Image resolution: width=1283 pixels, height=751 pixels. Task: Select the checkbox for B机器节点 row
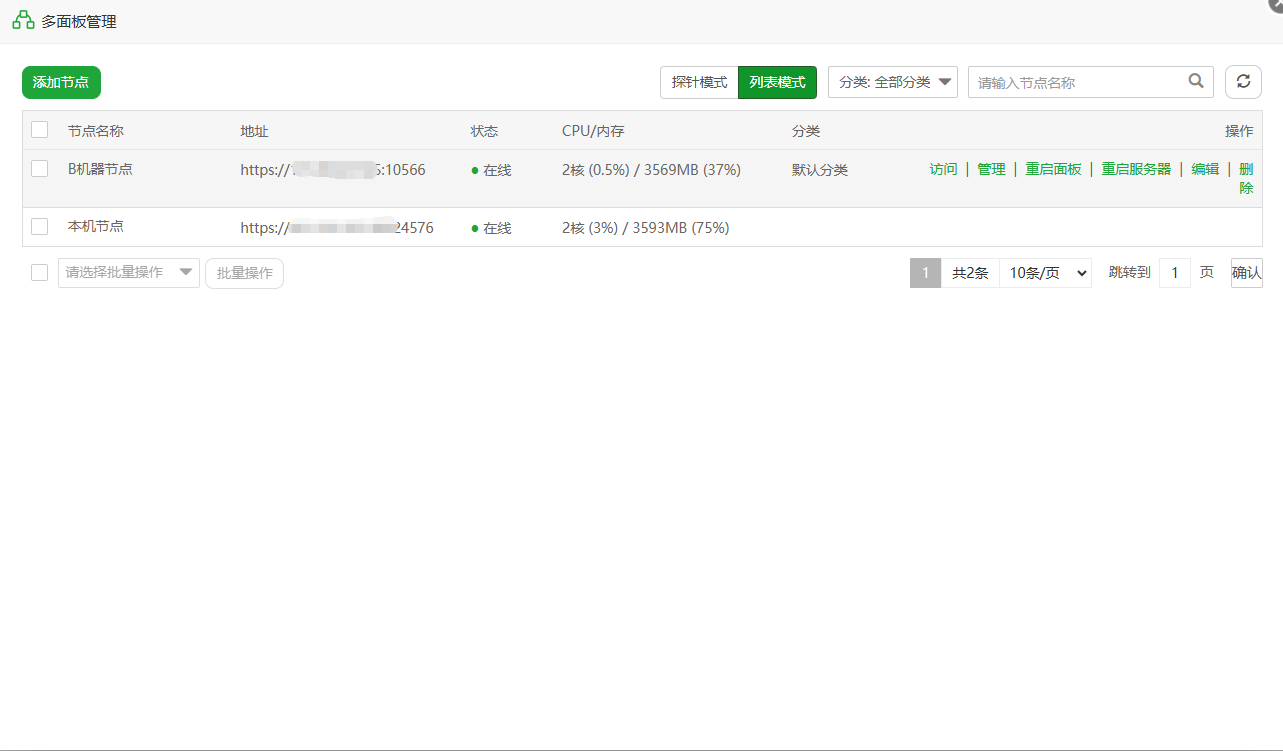(39, 168)
